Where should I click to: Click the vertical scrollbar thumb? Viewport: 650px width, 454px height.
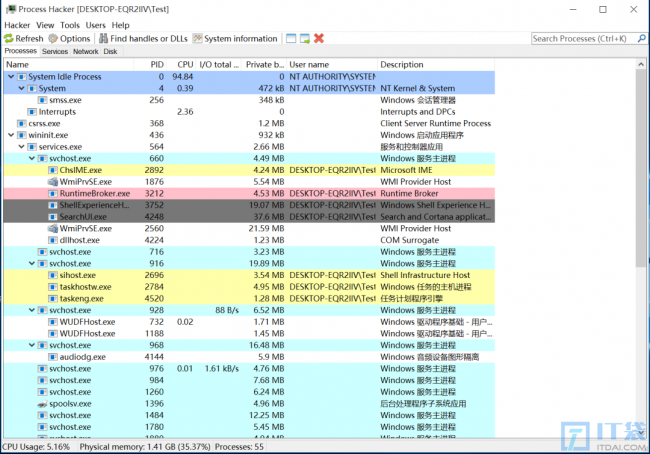tap(641, 168)
